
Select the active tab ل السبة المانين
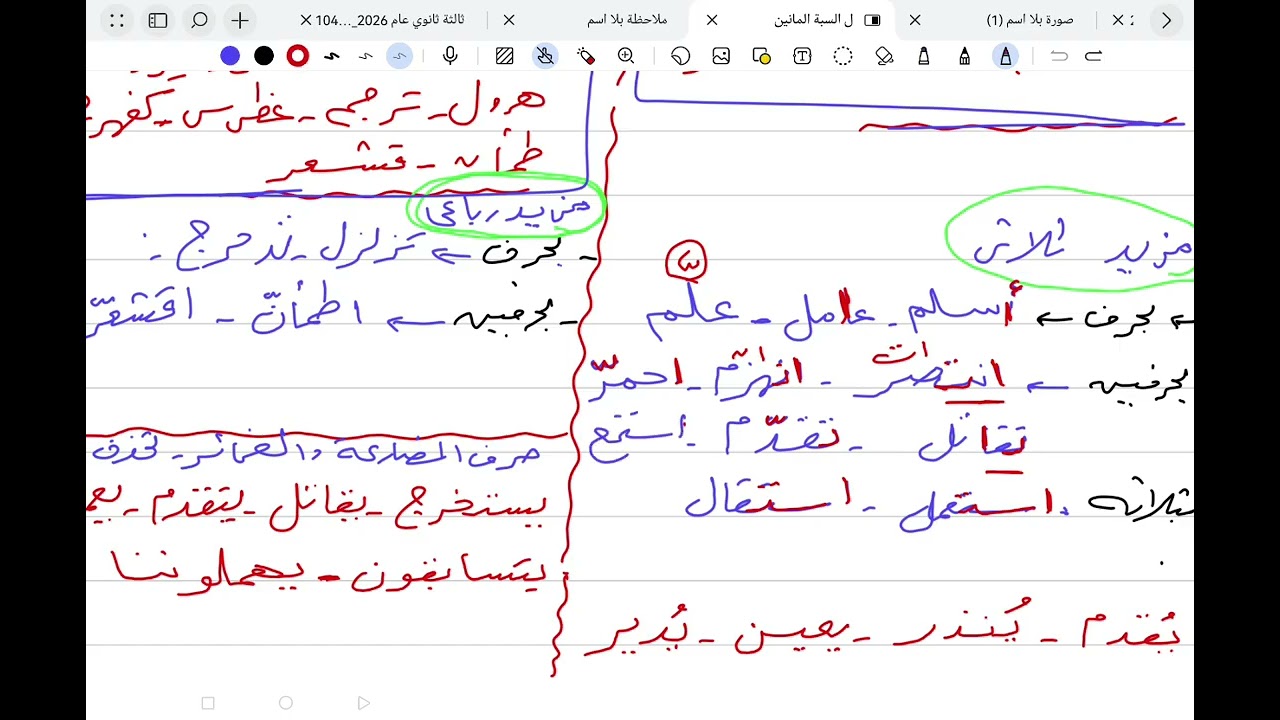tap(814, 20)
